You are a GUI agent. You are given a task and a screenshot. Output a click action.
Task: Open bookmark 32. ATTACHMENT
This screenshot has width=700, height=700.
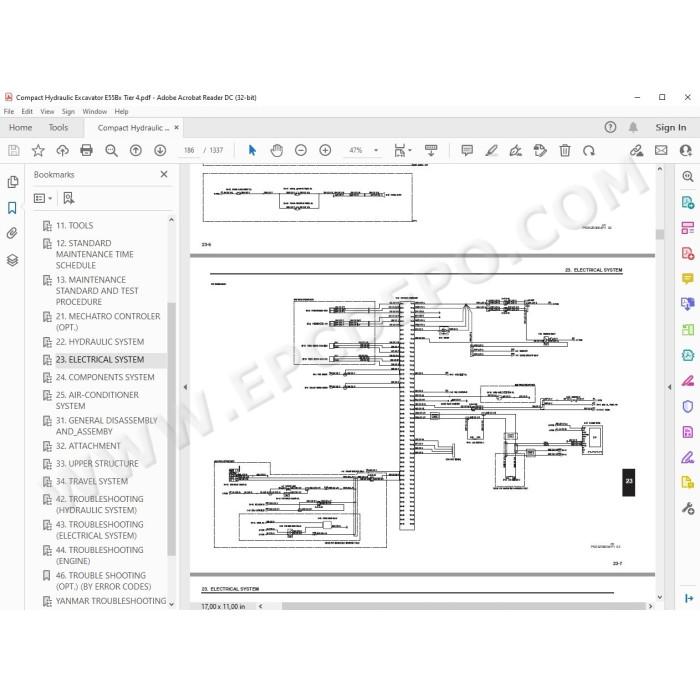88,446
